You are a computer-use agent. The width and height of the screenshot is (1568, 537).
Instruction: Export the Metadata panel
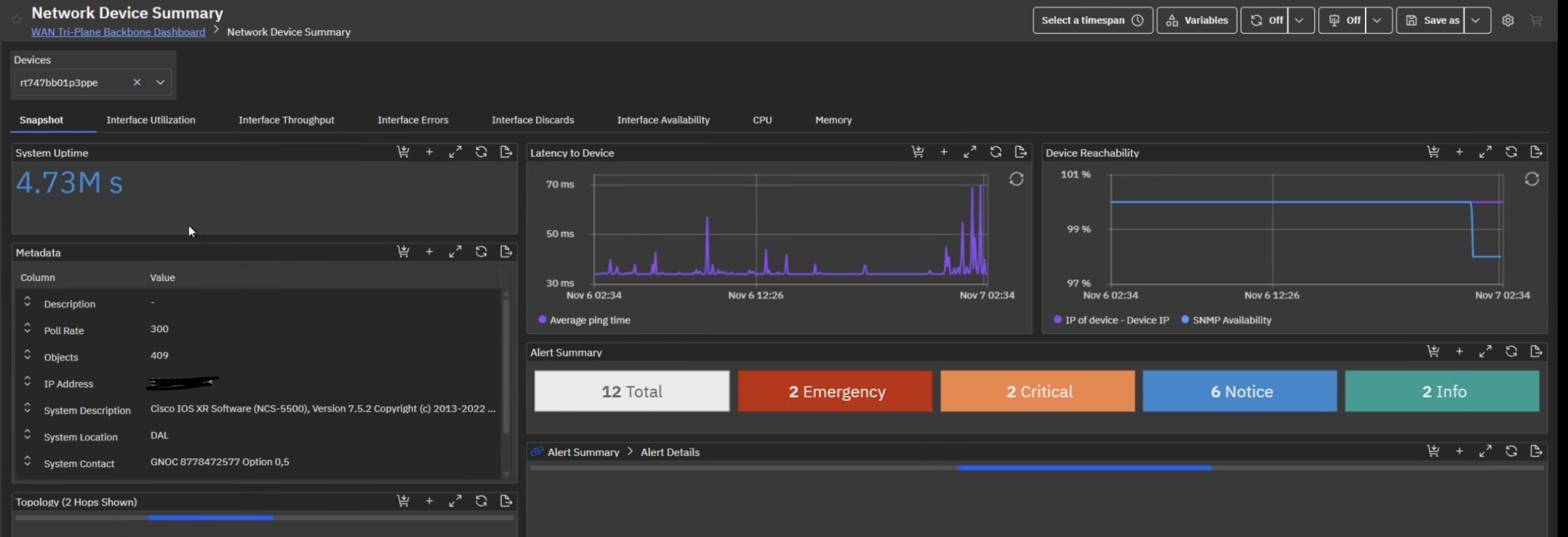(506, 251)
